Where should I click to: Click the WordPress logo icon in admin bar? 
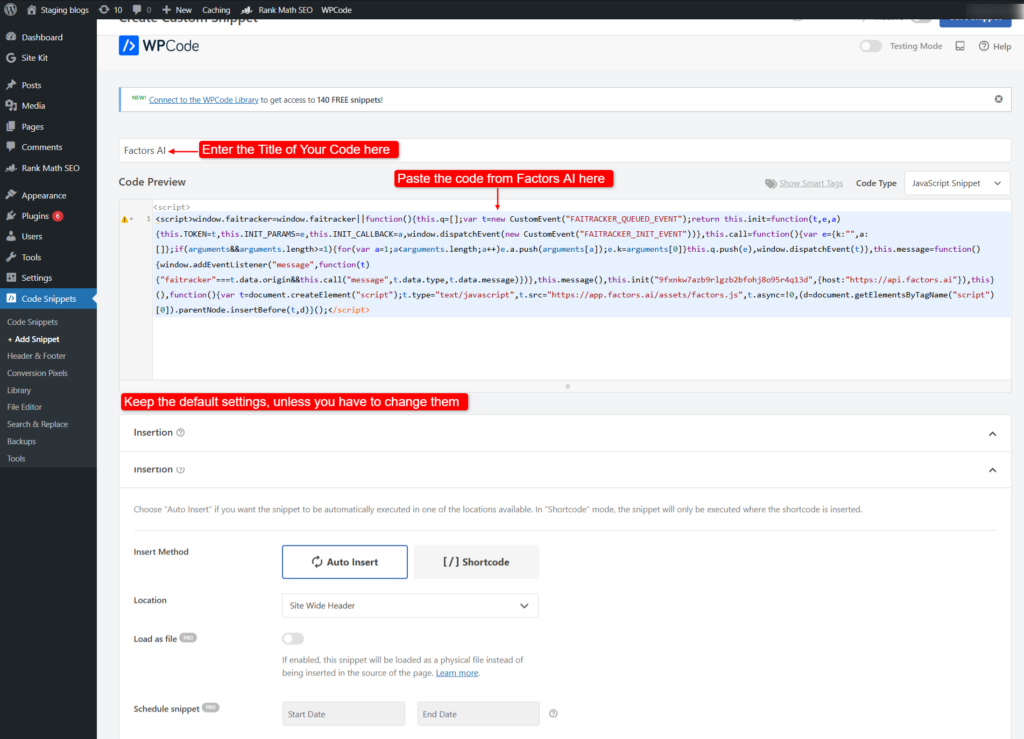pos(10,10)
